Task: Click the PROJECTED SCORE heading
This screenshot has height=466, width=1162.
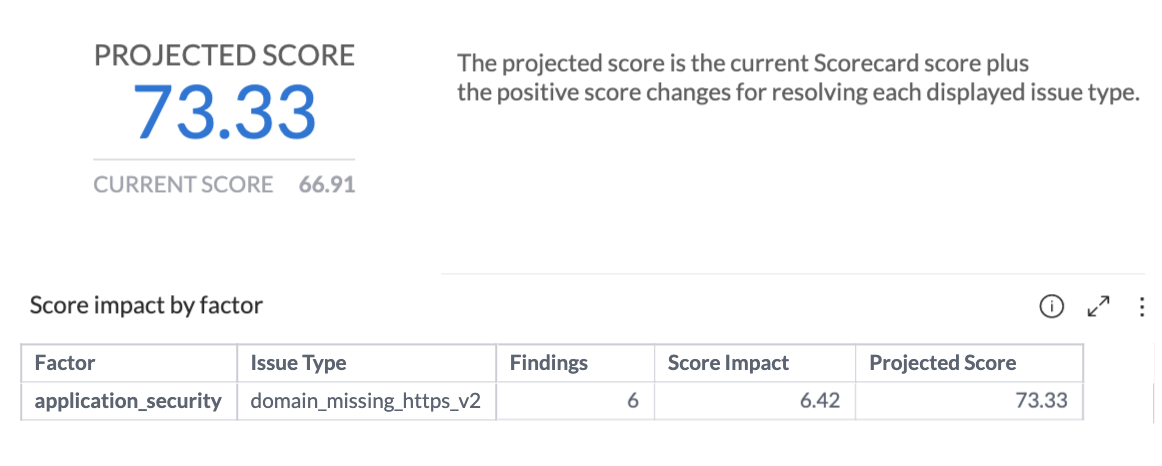Action: (x=225, y=56)
